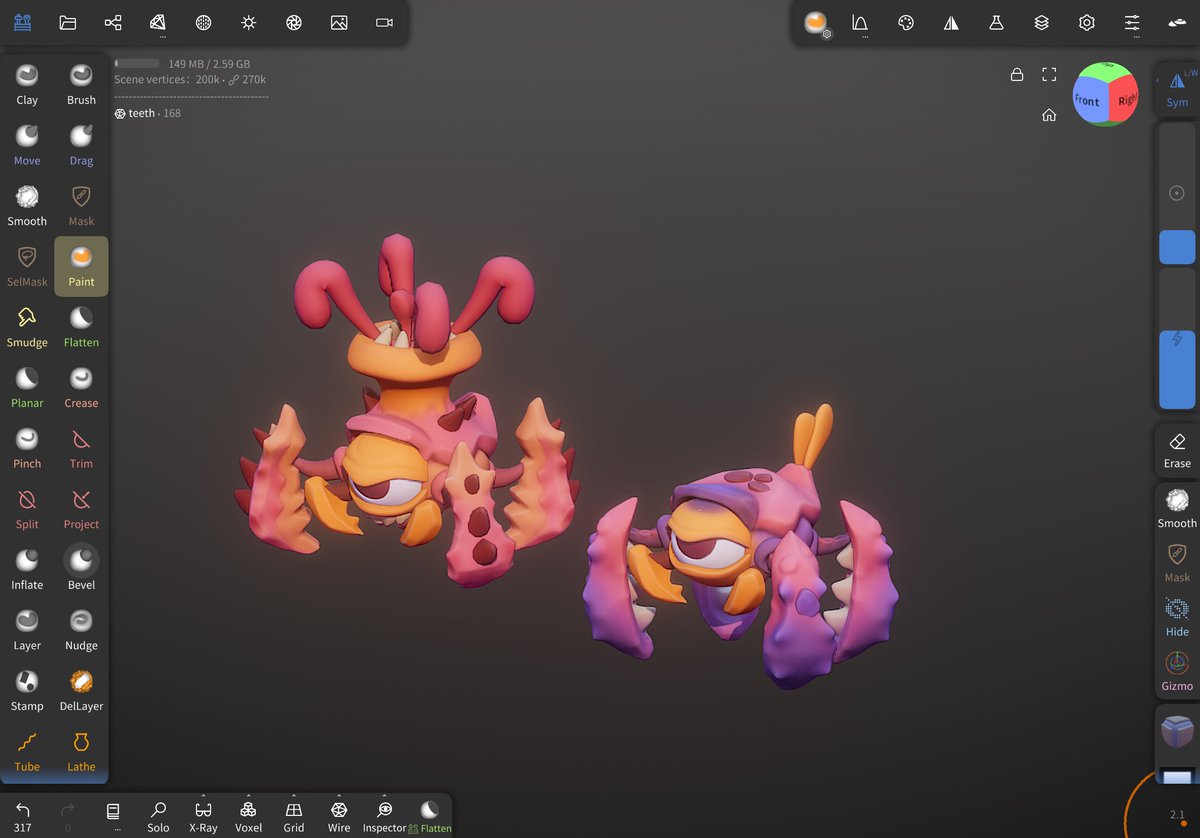Adjust the intensity slider on right
The height and width of the screenshot is (838, 1200).
pos(1177,339)
